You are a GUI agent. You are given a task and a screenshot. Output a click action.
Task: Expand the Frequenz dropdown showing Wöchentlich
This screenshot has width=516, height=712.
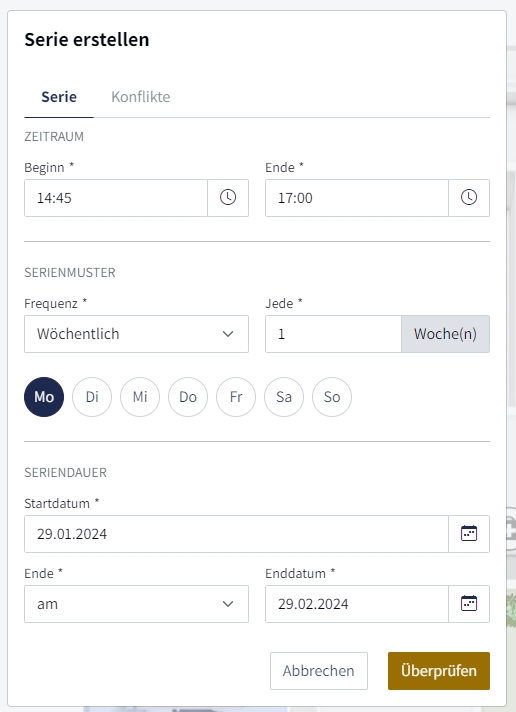click(x=136, y=334)
